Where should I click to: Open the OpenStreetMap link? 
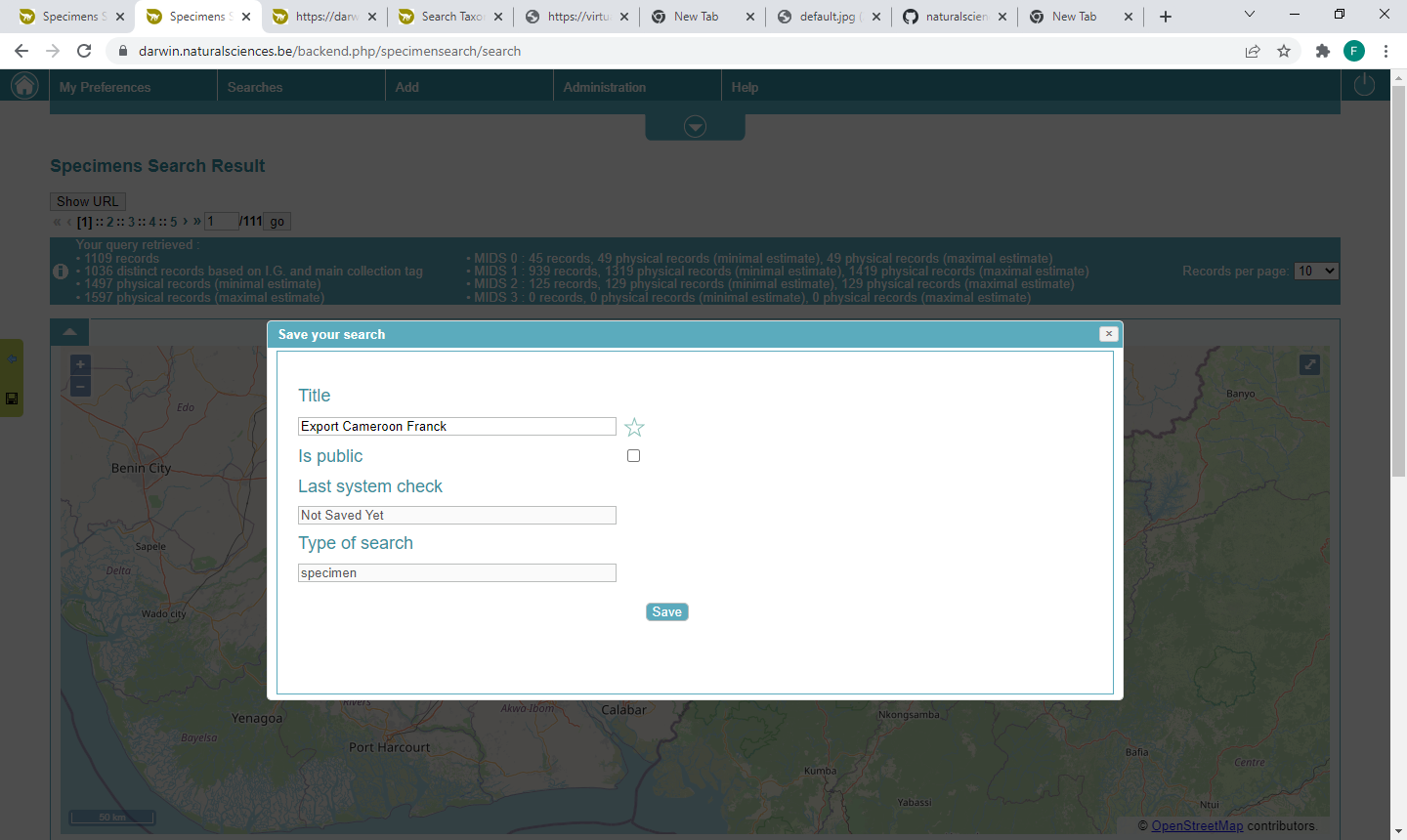pyautogui.click(x=1197, y=826)
